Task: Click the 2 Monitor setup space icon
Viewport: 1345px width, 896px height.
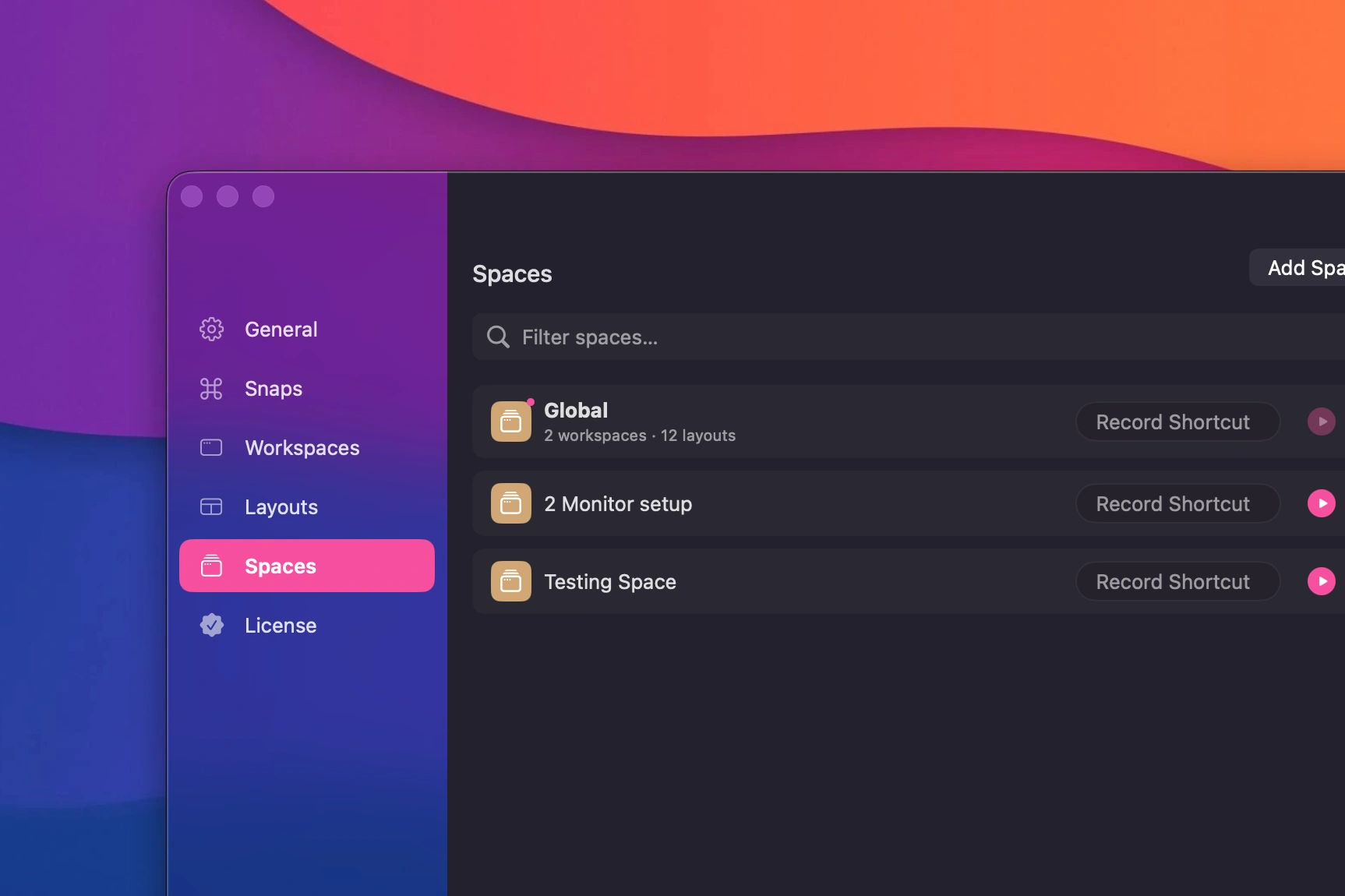Action: 511,503
